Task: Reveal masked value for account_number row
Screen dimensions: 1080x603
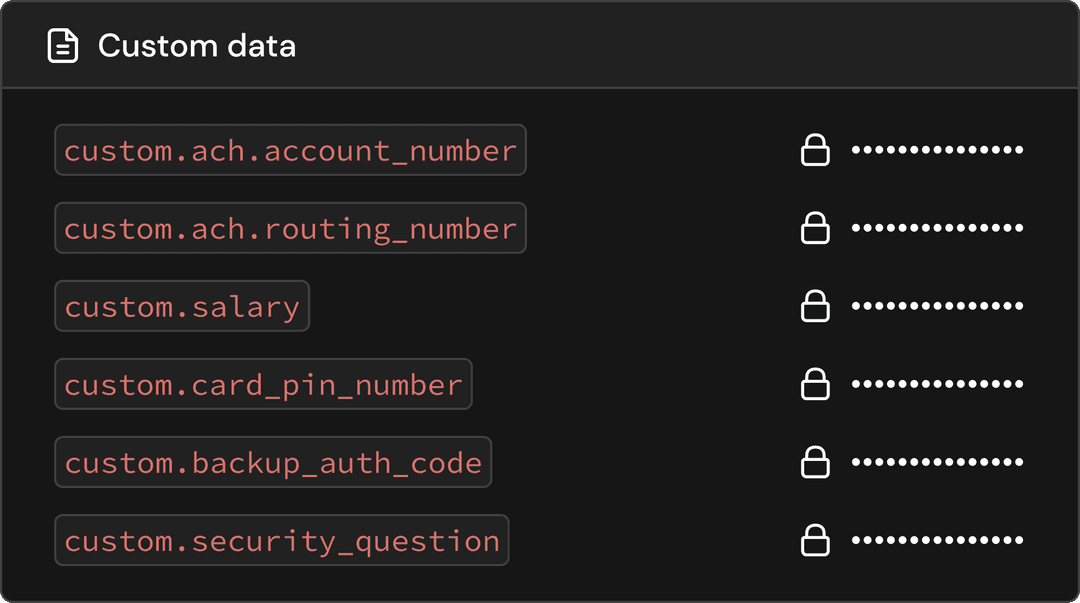Action: coord(937,150)
